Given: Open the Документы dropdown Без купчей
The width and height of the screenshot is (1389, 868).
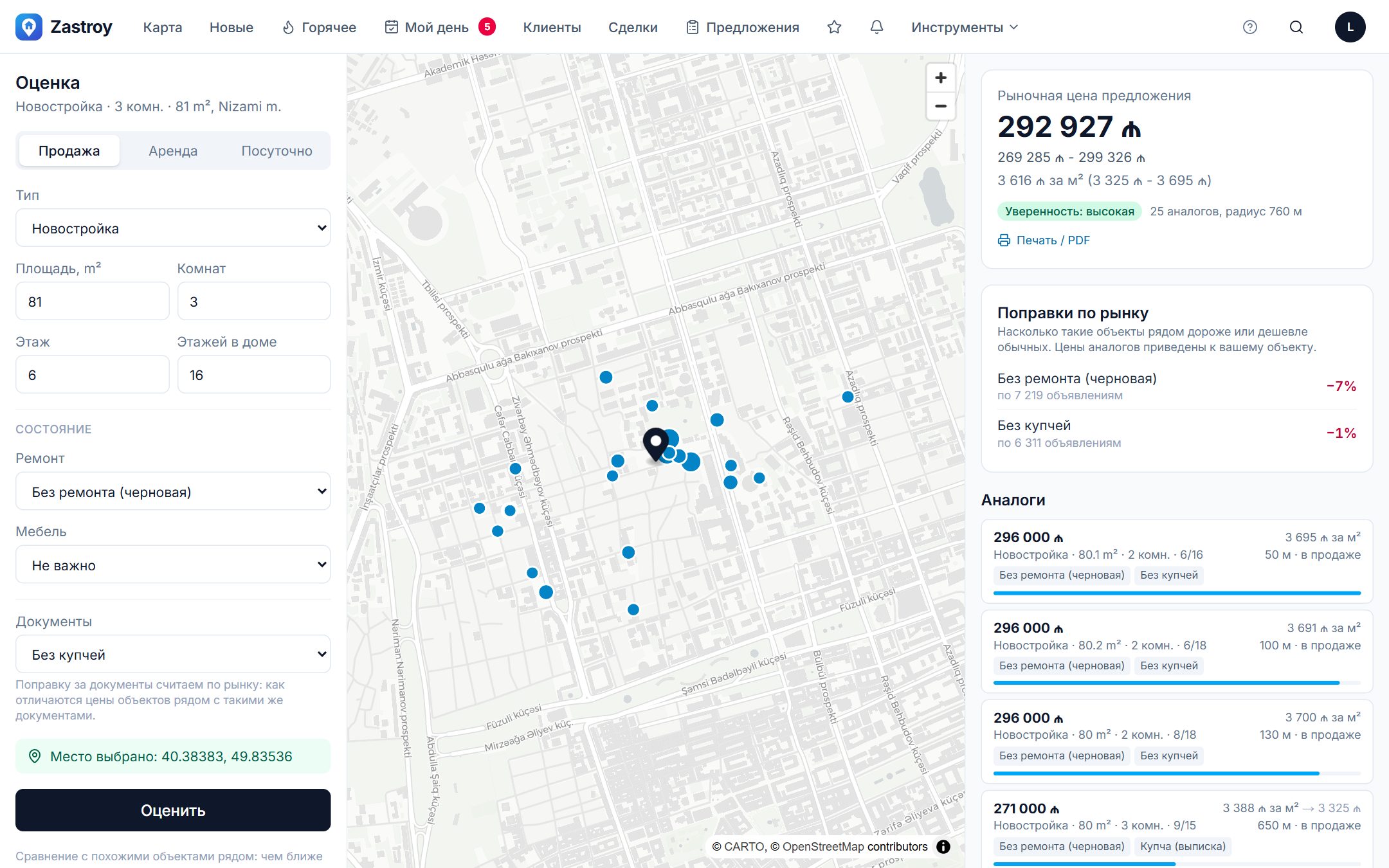Looking at the screenshot, I should [x=173, y=655].
